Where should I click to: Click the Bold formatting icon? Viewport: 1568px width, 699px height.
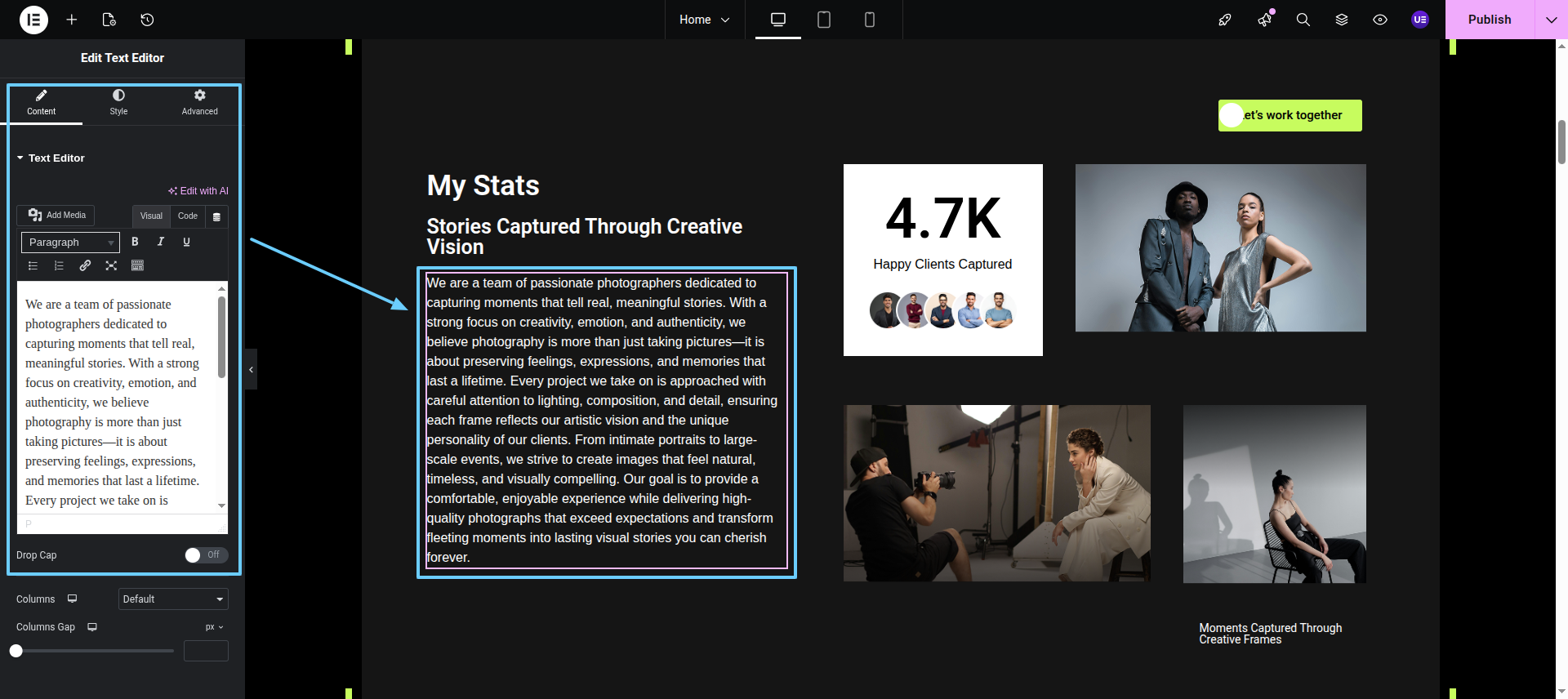point(135,242)
